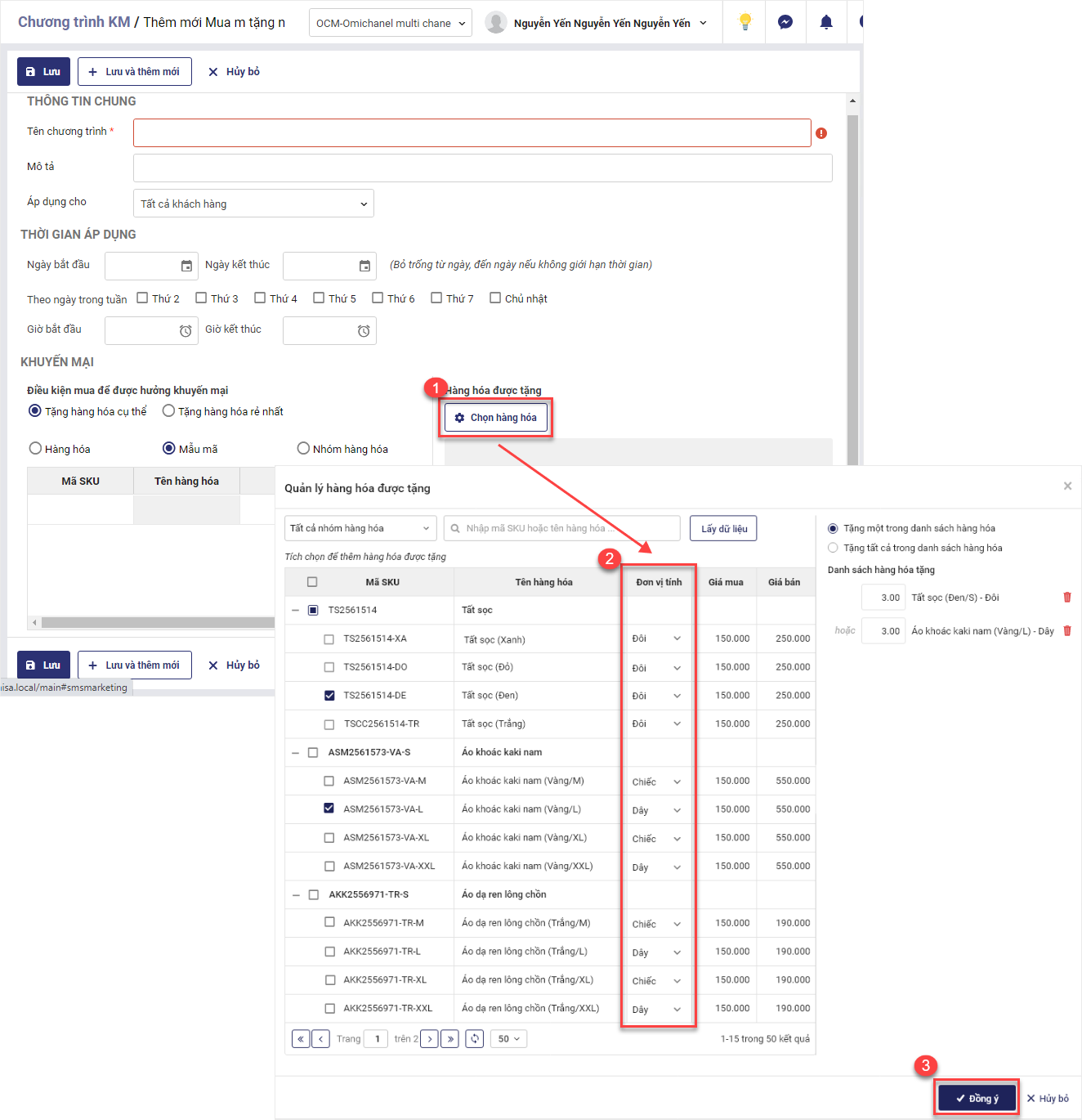The height and width of the screenshot is (1120, 1082).
Task: Collapse the AKK2556971-TR-S product group
Action: pyautogui.click(x=295, y=894)
